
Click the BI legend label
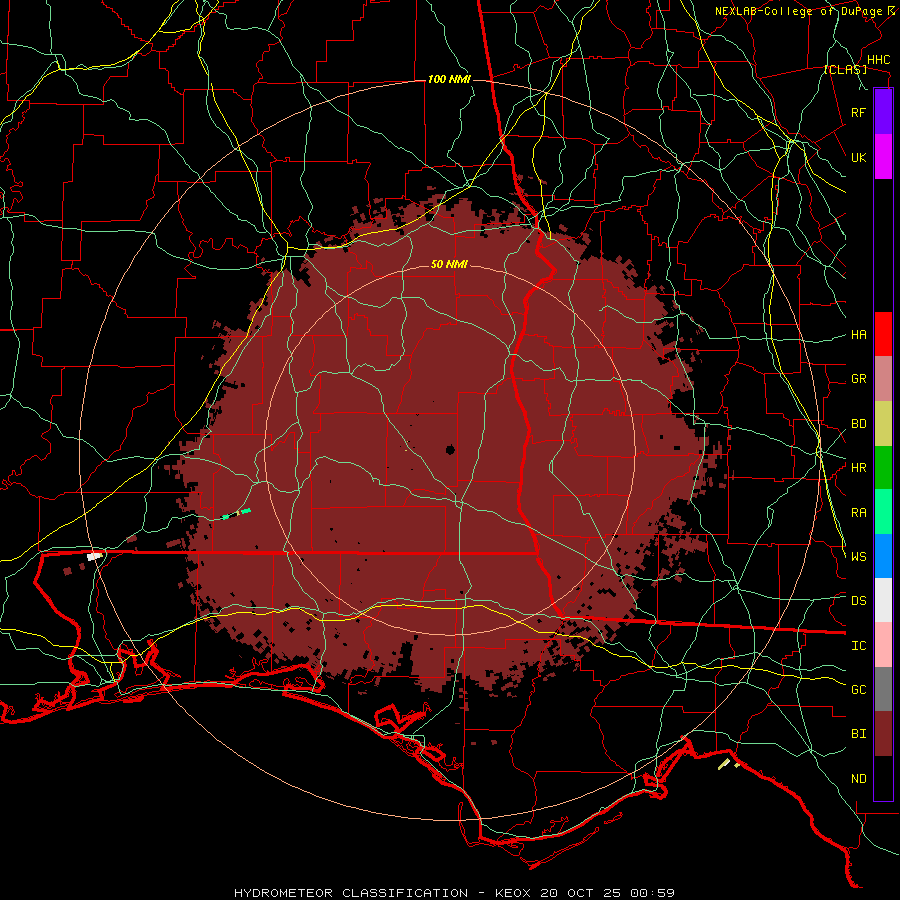click(x=858, y=734)
